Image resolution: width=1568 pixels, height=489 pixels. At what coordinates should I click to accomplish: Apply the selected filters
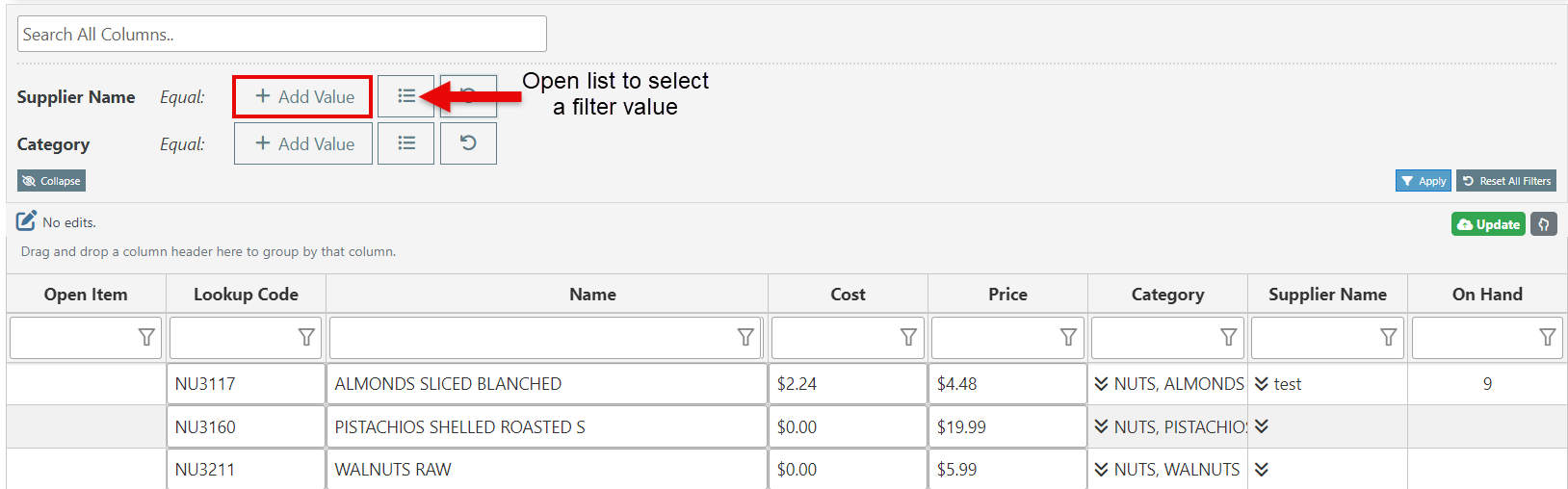[1423, 181]
